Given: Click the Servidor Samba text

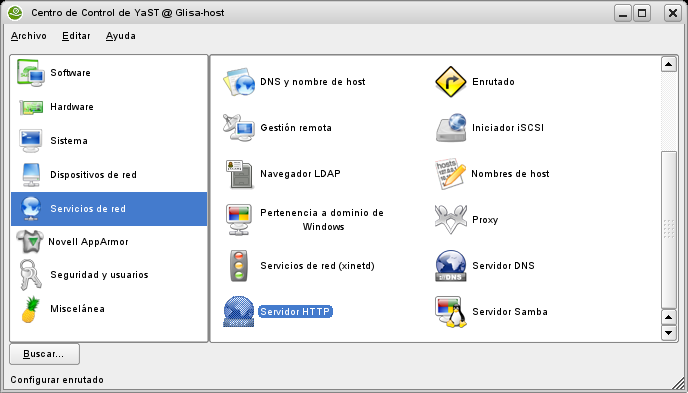Looking at the screenshot, I should (x=510, y=312).
